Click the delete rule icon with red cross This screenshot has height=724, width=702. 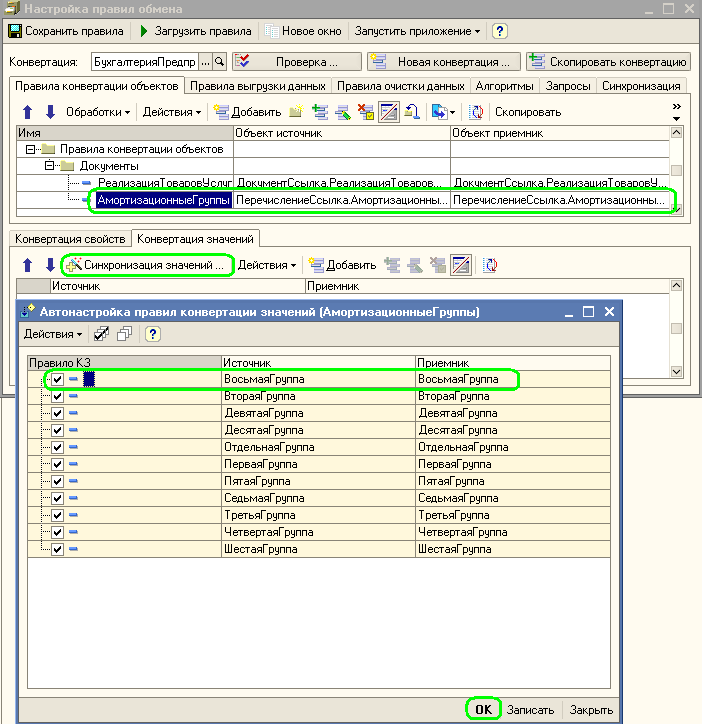[x=366, y=112]
